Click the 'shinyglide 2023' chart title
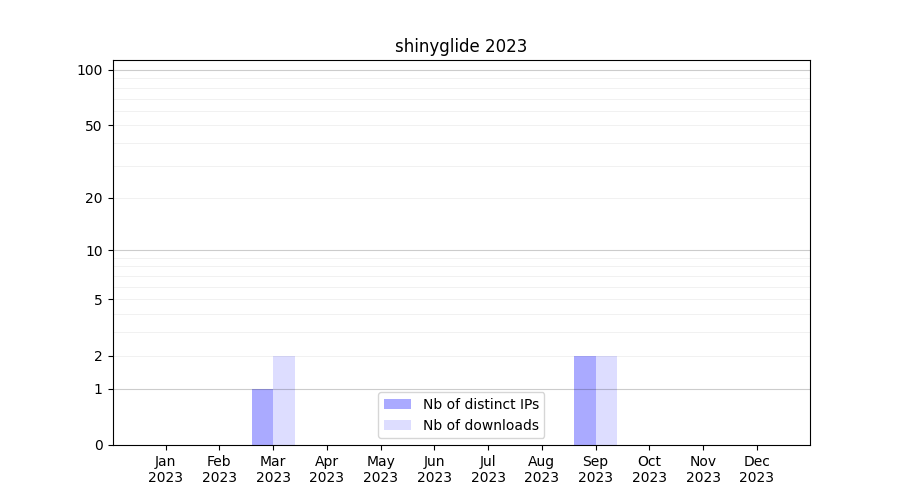The height and width of the screenshot is (500, 900). tap(460, 46)
